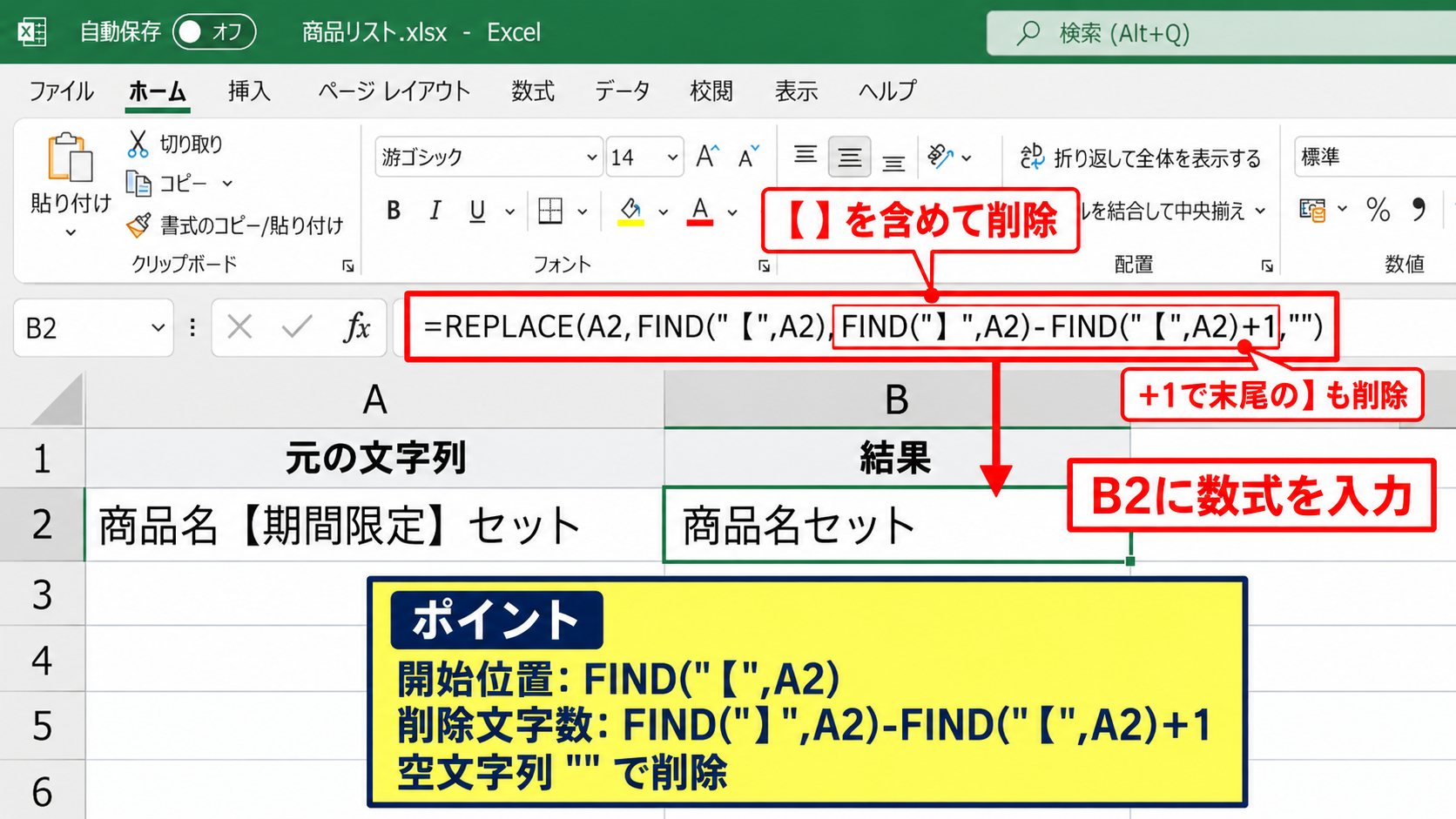This screenshot has height=819, width=1456.
Task: Click the Insert Function fx icon
Action: [x=357, y=328]
